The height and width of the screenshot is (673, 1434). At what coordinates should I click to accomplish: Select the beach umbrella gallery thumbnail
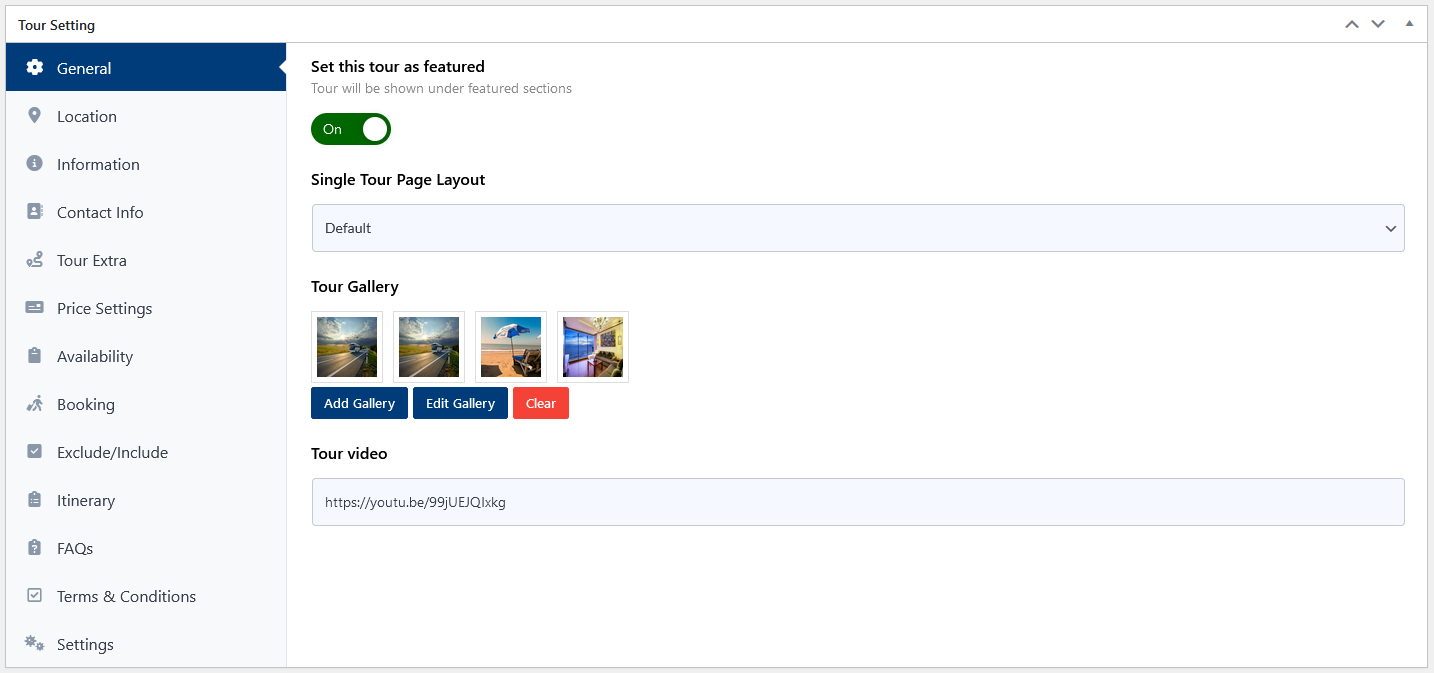pyautogui.click(x=511, y=347)
